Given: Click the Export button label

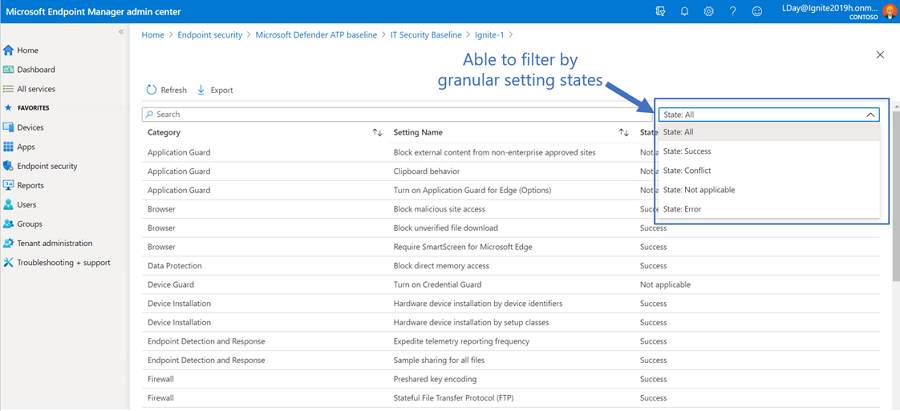Looking at the screenshot, I should pyautogui.click(x=222, y=90).
